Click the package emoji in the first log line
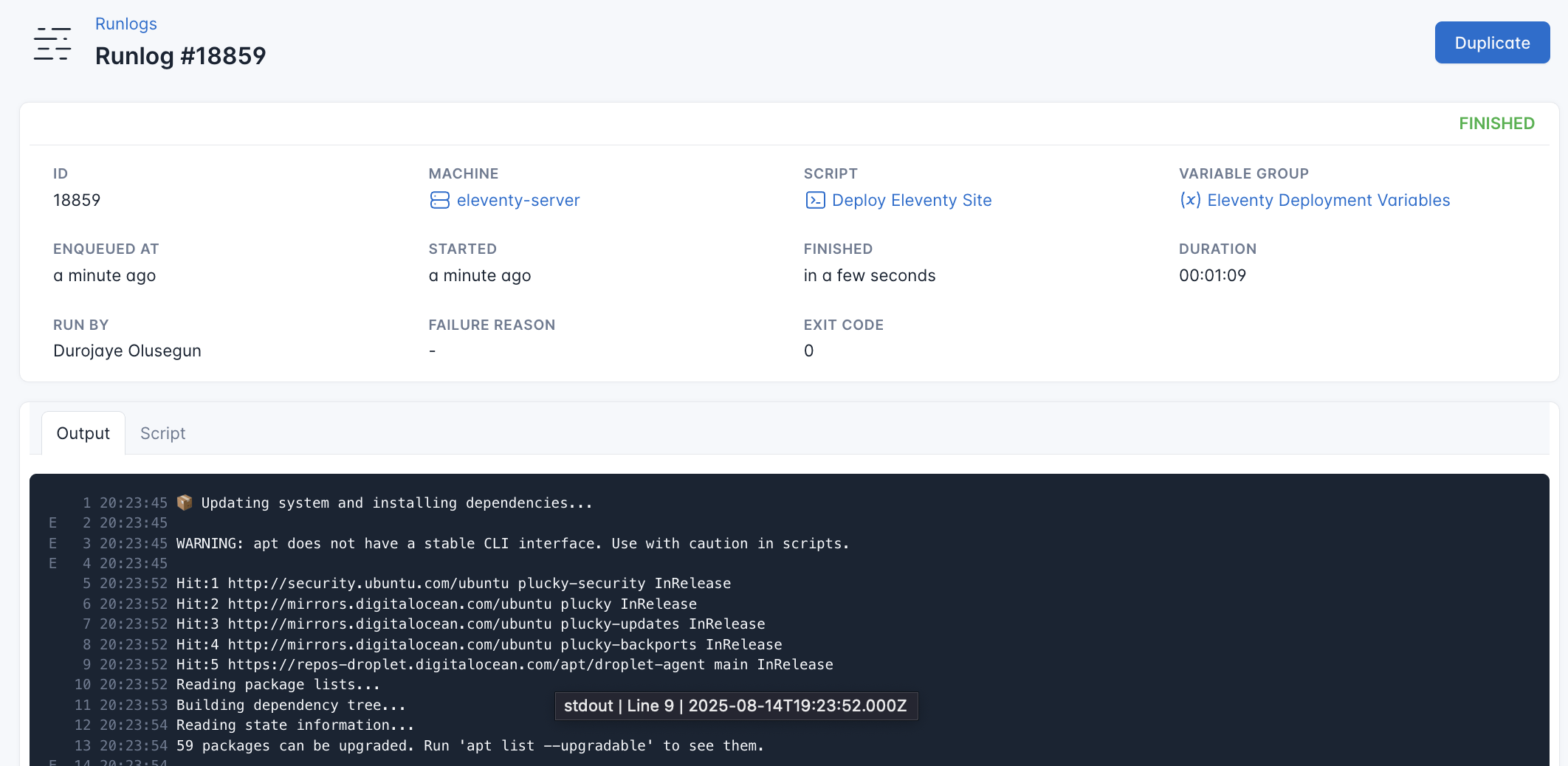 [184, 503]
